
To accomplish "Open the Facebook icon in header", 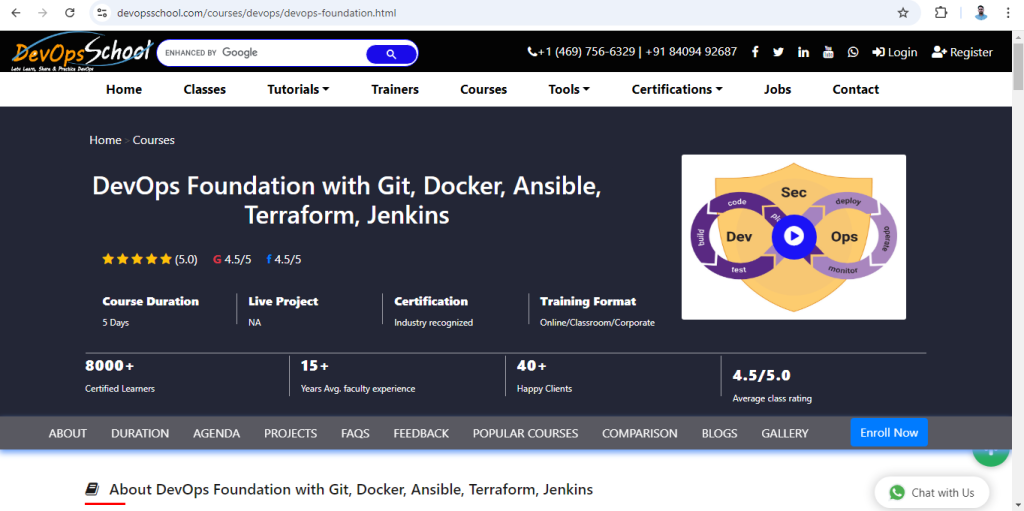I will tap(755, 52).
